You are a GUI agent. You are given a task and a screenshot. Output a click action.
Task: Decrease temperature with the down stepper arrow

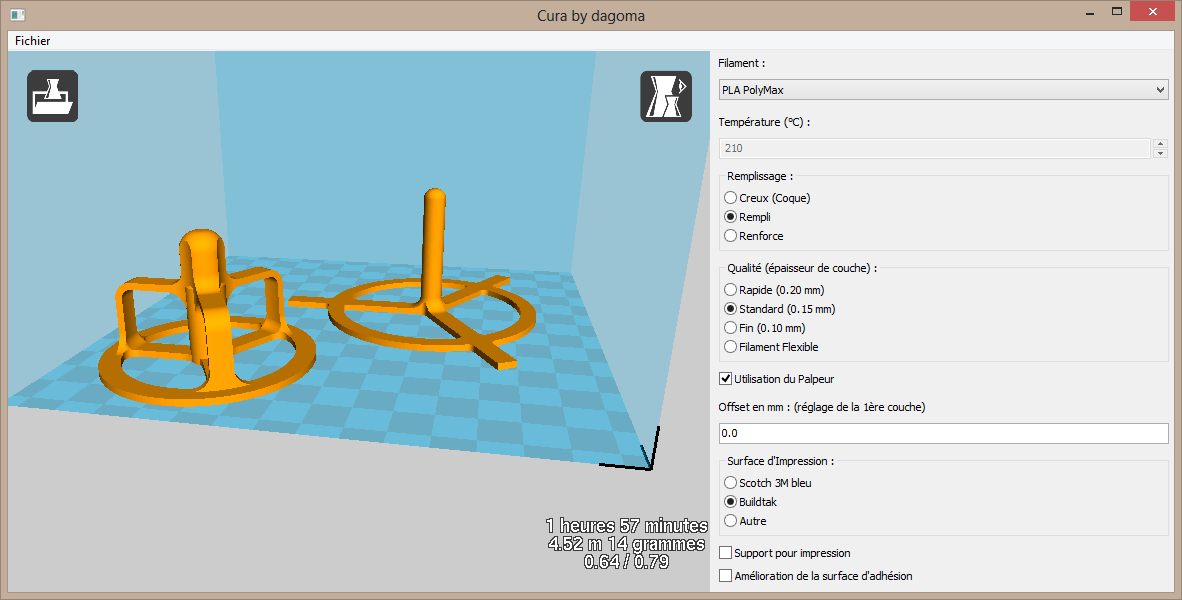pos(1160,153)
